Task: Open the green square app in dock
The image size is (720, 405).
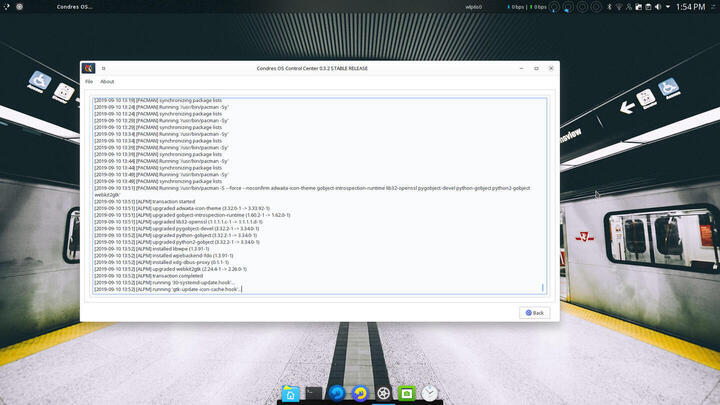Action: coord(406,394)
